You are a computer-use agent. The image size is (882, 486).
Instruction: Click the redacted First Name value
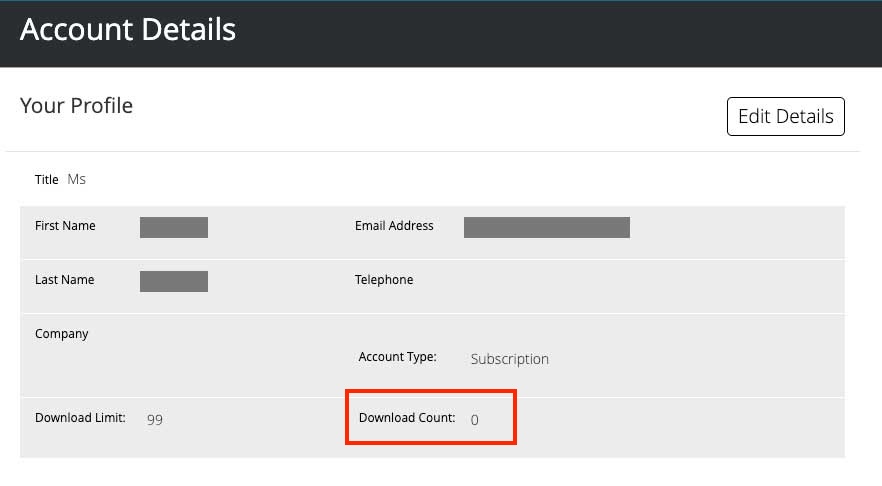174,227
